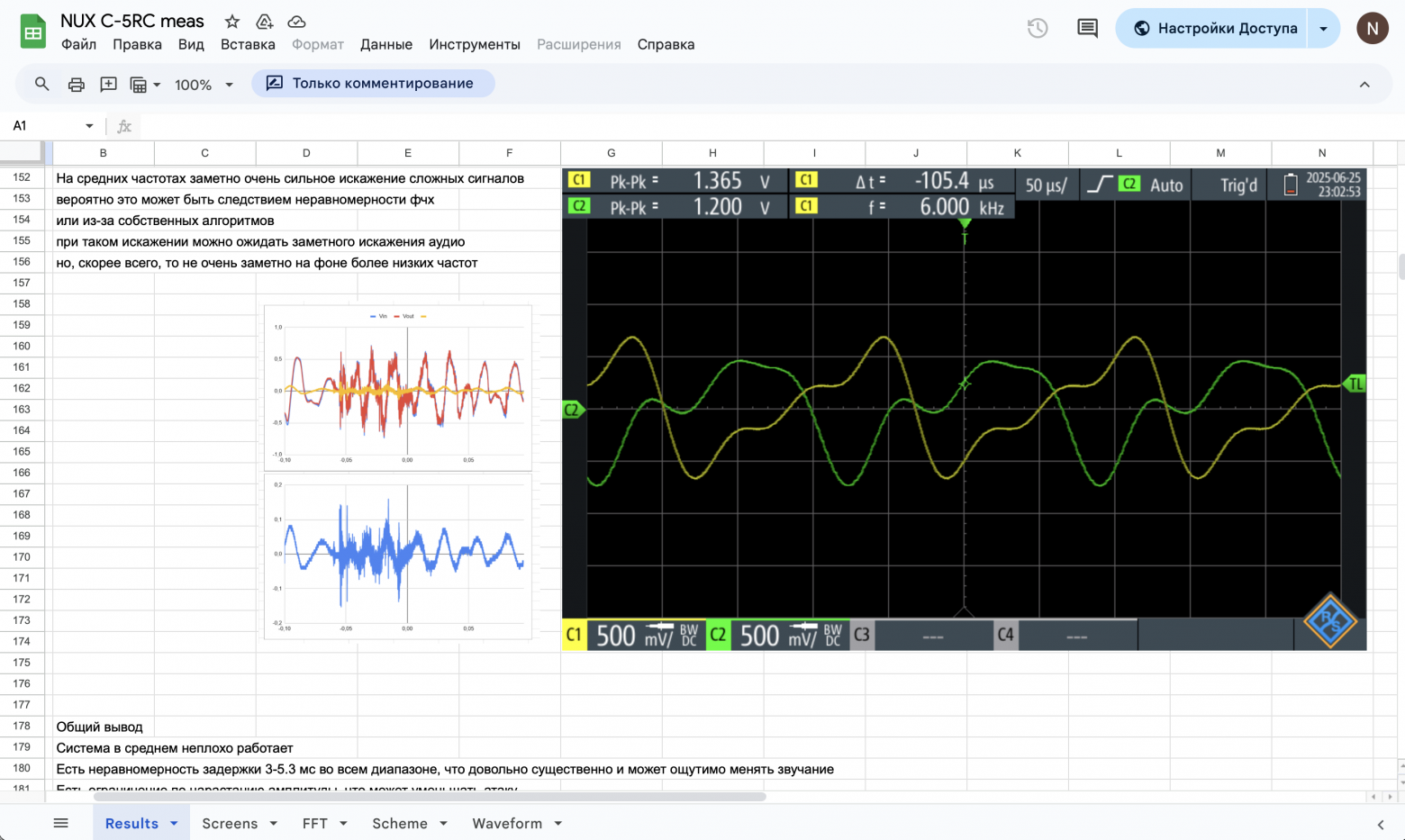
Task: Switch to the FFT sheet tab
Action: coord(314,824)
